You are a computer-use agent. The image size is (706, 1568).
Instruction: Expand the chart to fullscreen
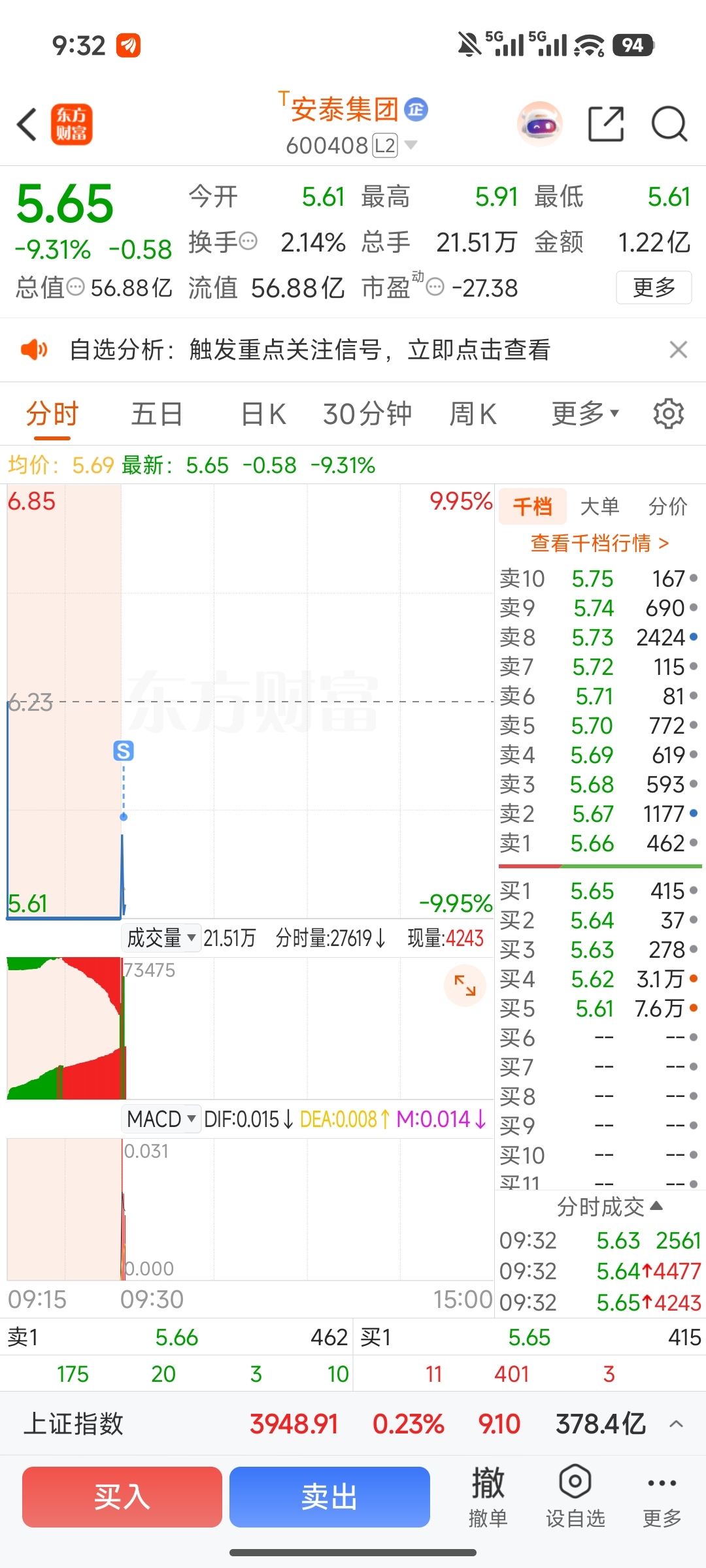pos(465,985)
